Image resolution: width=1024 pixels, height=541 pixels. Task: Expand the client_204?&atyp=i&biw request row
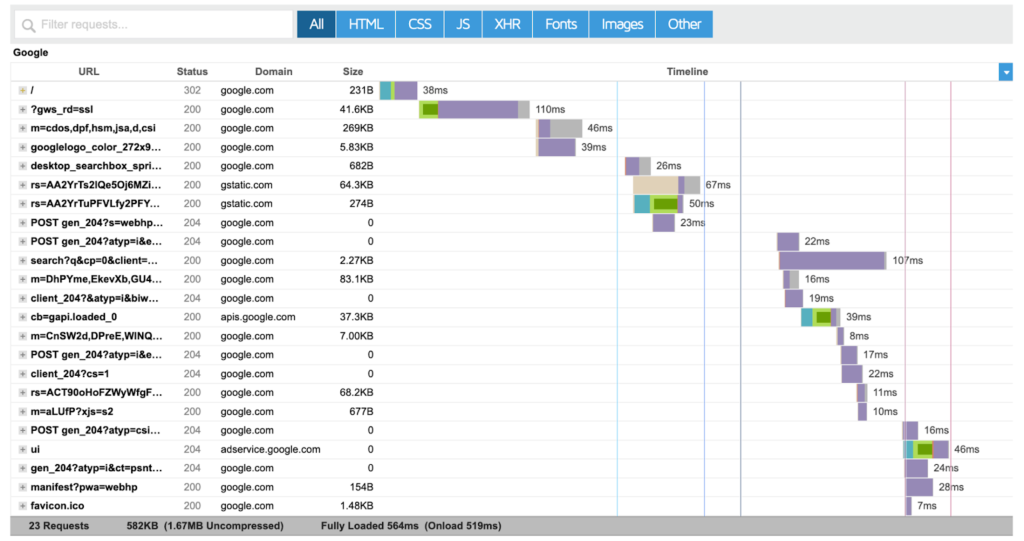pos(22,298)
